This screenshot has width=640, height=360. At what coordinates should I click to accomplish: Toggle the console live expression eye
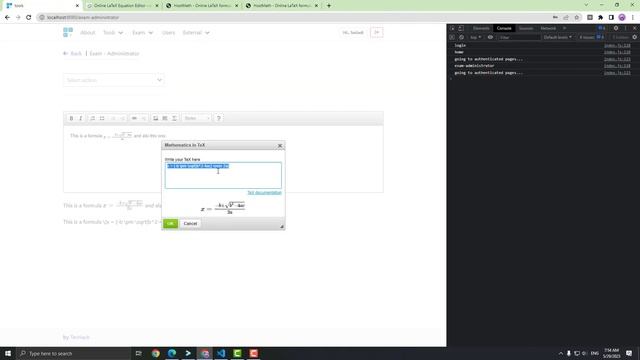(490, 37)
